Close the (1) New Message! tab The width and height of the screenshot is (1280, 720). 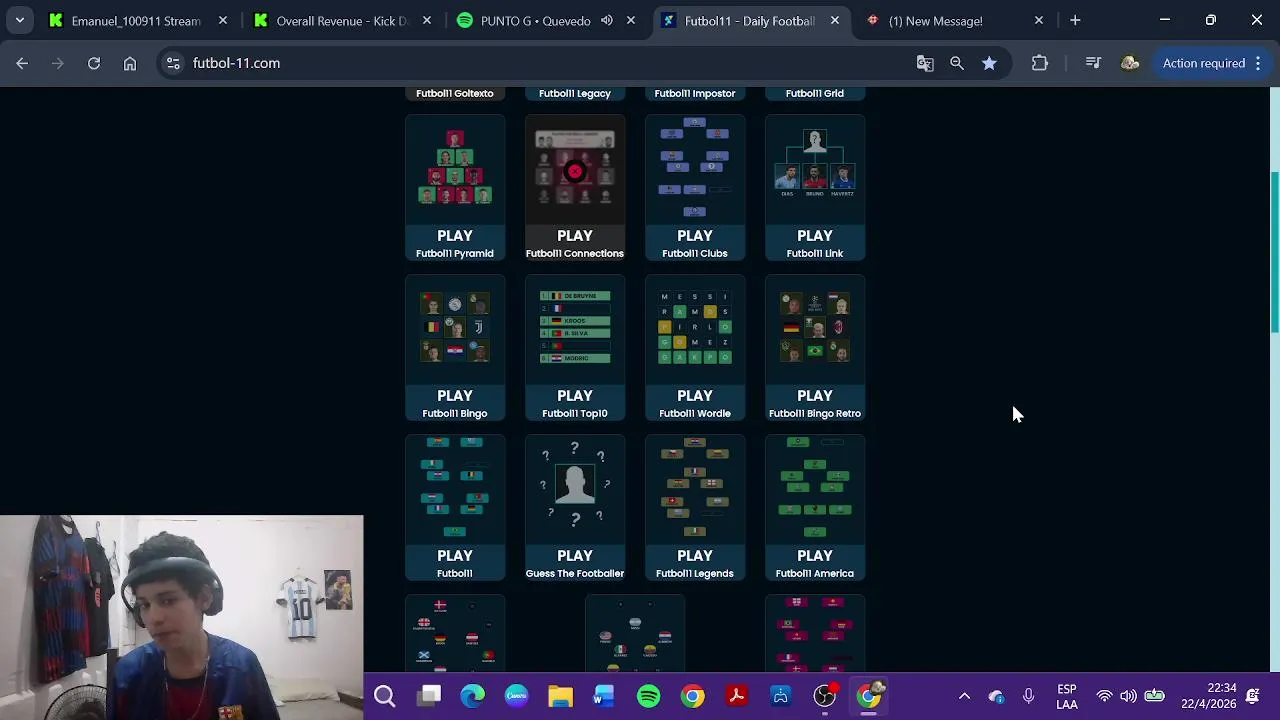tap(1039, 20)
